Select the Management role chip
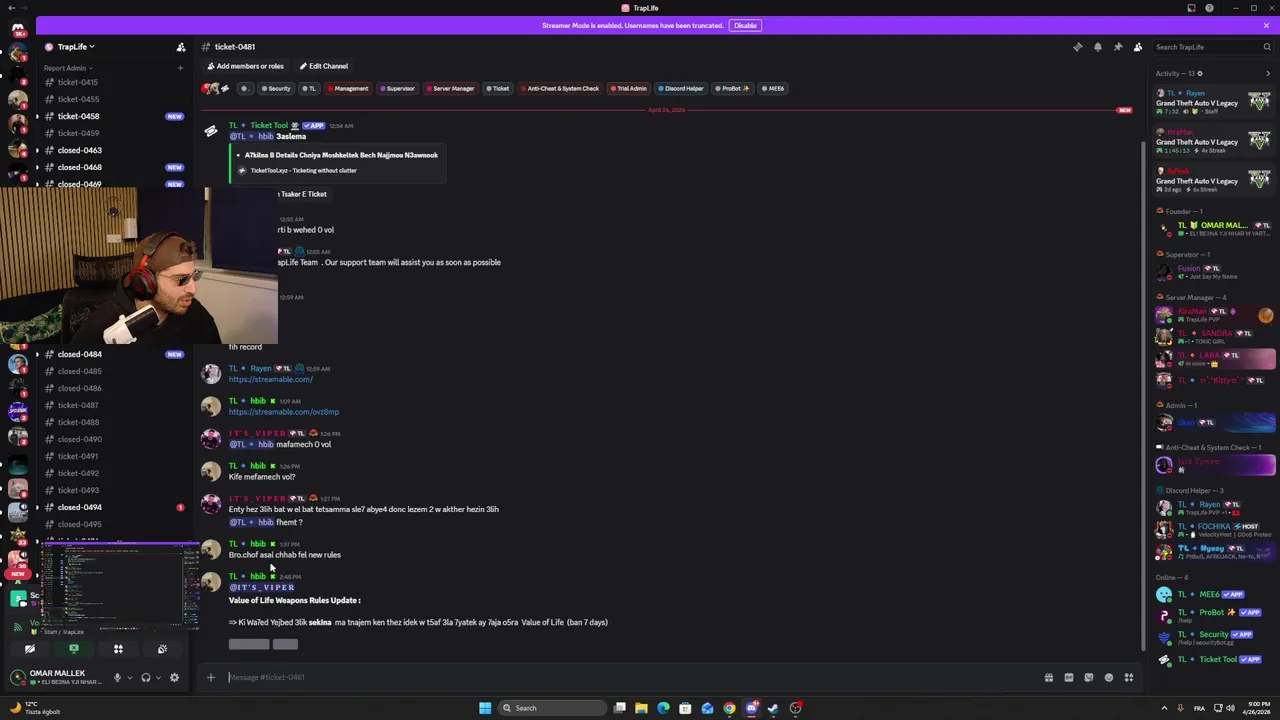The width and height of the screenshot is (1280, 720). point(348,88)
